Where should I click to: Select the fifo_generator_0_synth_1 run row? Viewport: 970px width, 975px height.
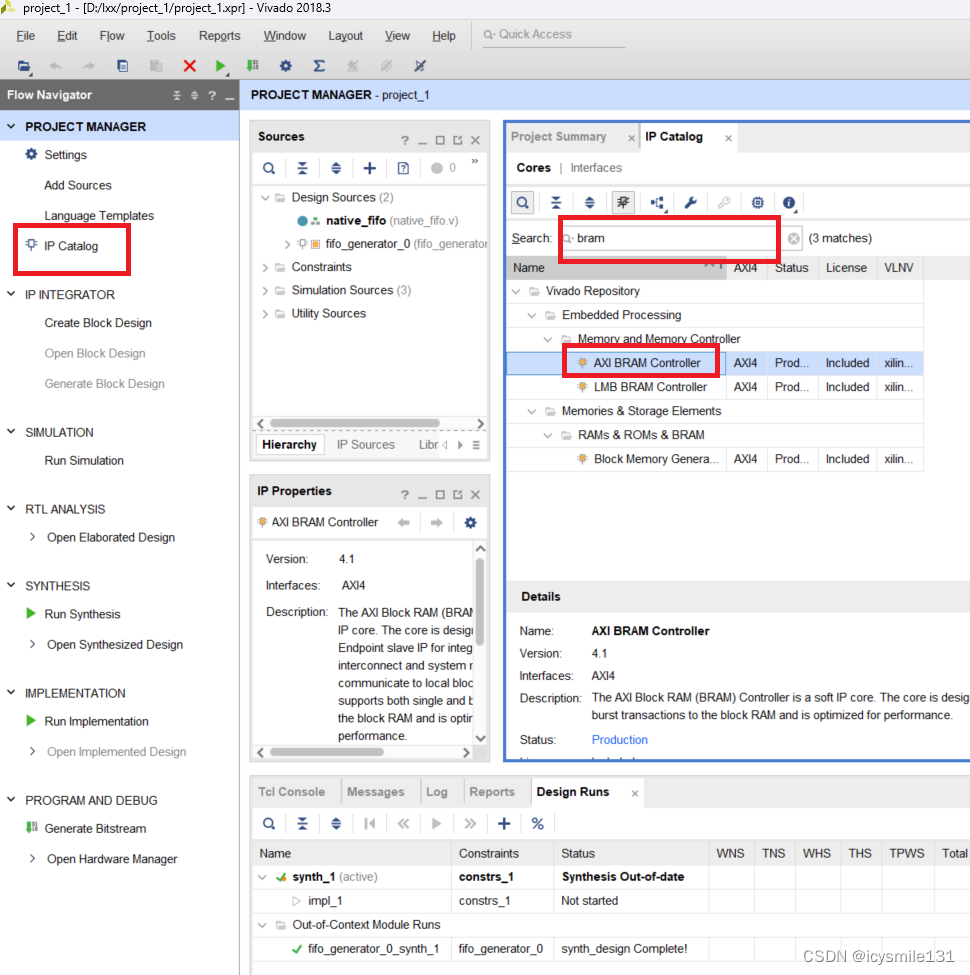[x=611, y=949]
